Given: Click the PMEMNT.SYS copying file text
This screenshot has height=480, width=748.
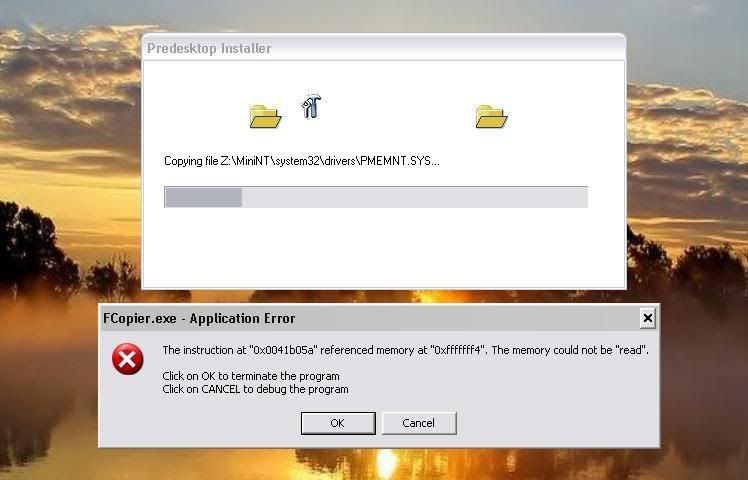Looking at the screenshot, I should click(301, 161).
